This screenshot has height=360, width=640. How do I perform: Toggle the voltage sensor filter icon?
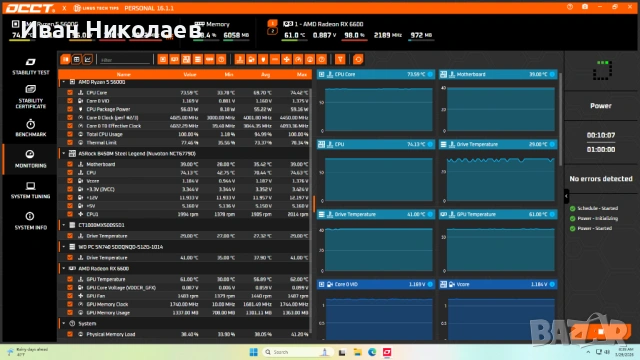click(x=251, y=60)
